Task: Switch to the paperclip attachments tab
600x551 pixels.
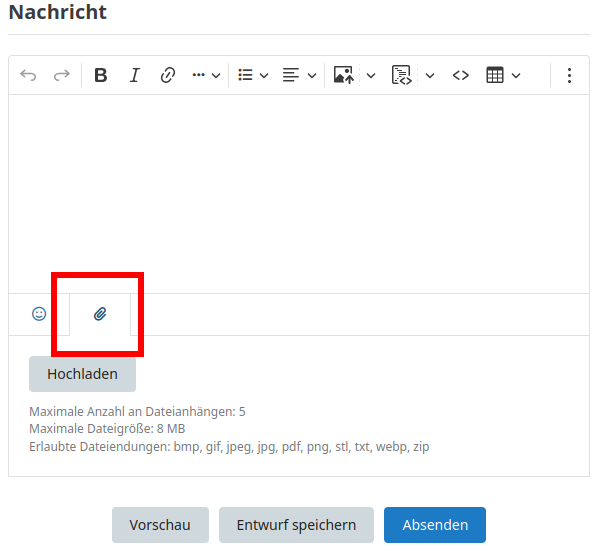Action: click(x=100, y=314)
